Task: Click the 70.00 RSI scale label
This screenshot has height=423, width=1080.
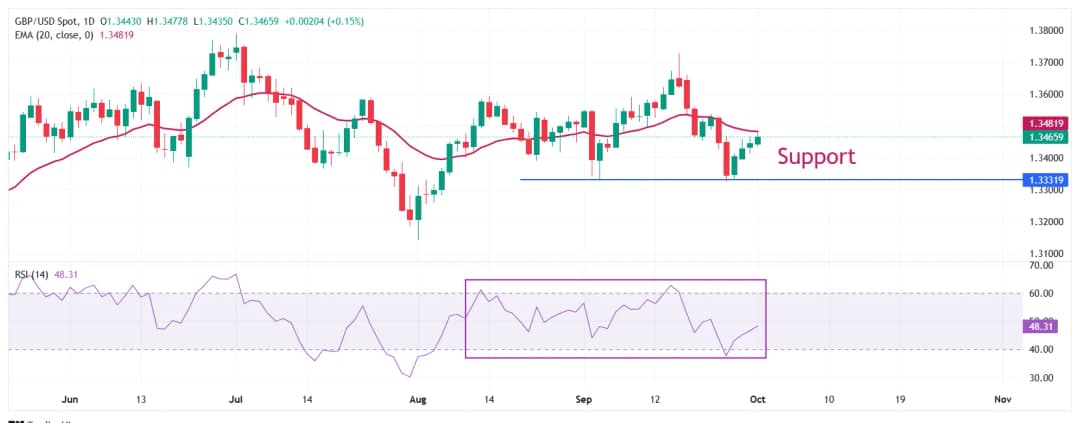Action: pos(1041,266)
